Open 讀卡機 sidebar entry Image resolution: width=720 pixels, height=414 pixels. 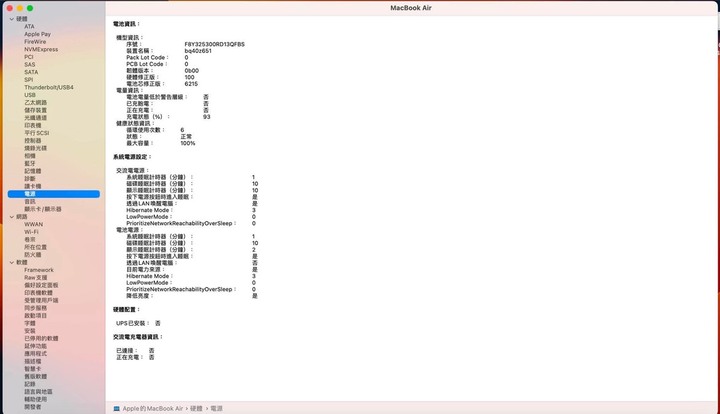pyautogui.click(x=33, y=186)
